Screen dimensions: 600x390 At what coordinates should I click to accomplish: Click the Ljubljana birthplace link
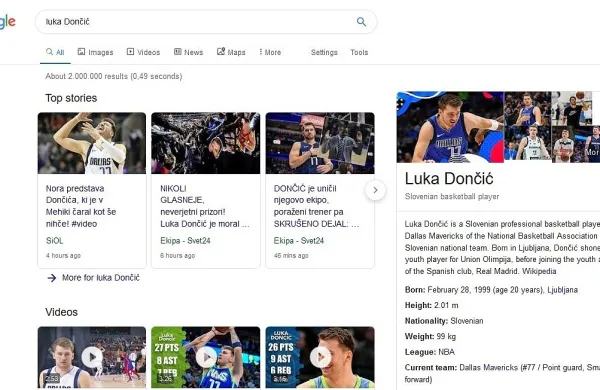pyautogui.click(x=562, y=290)
